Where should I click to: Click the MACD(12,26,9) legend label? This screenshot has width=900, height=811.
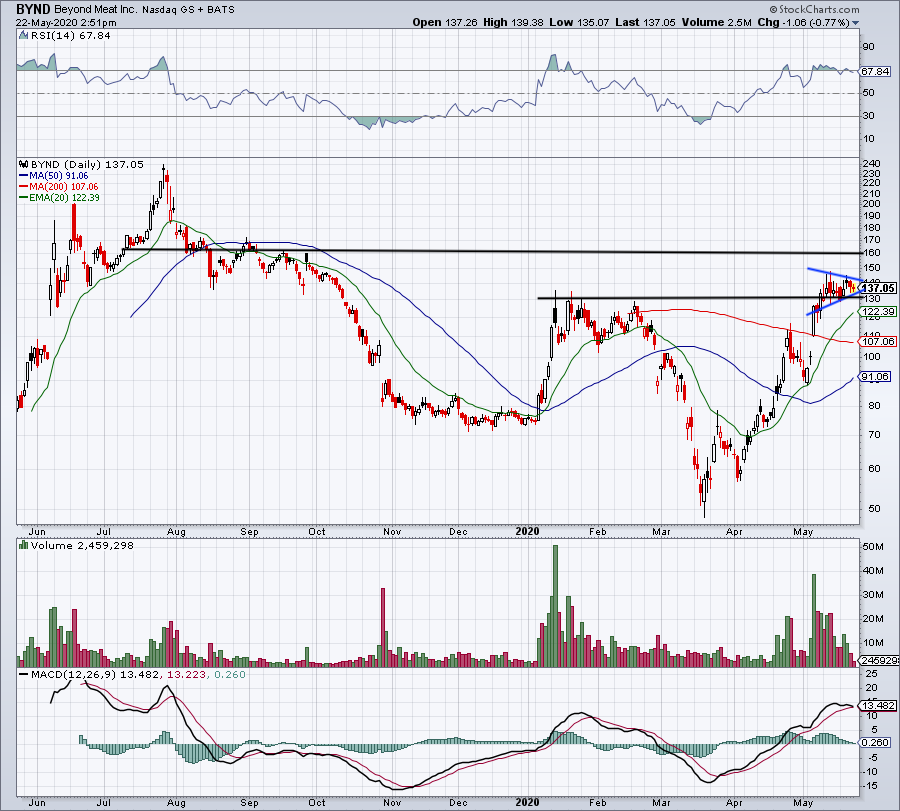(x=73, y=674)
